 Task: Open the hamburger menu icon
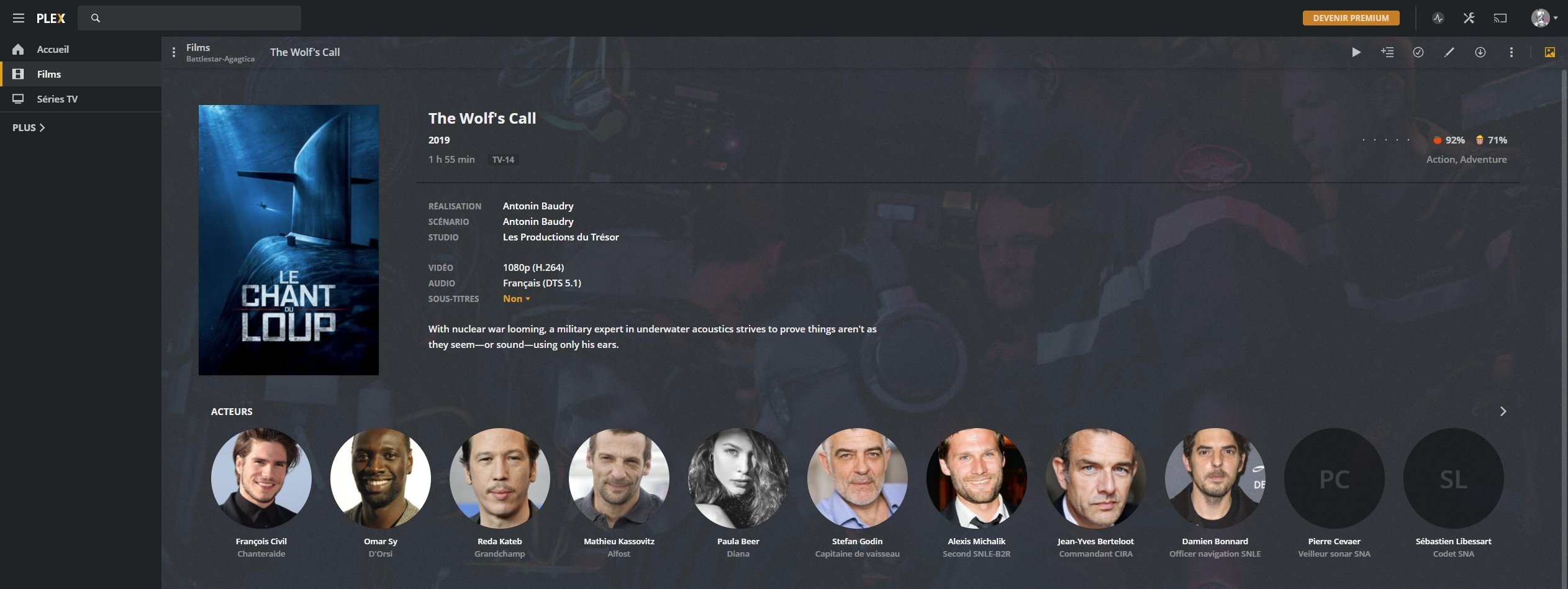pyautogui.click(x=19, y=18)
